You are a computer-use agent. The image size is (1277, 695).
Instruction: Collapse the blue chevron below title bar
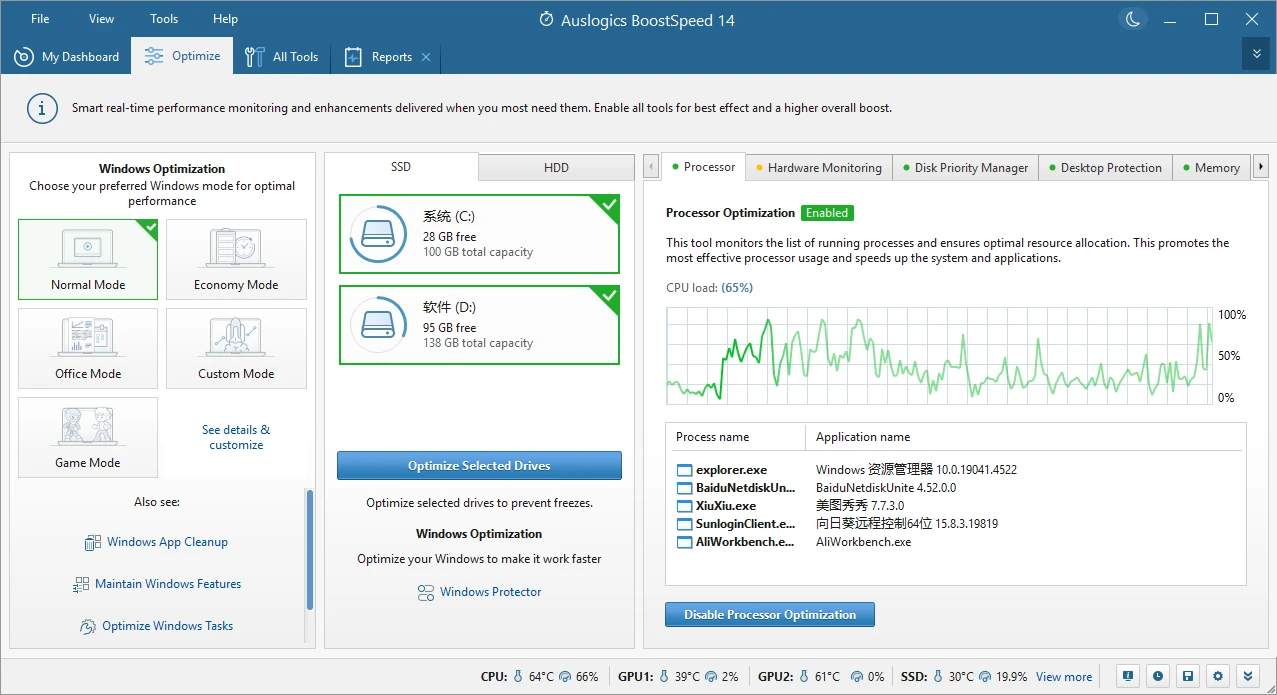1256,54
